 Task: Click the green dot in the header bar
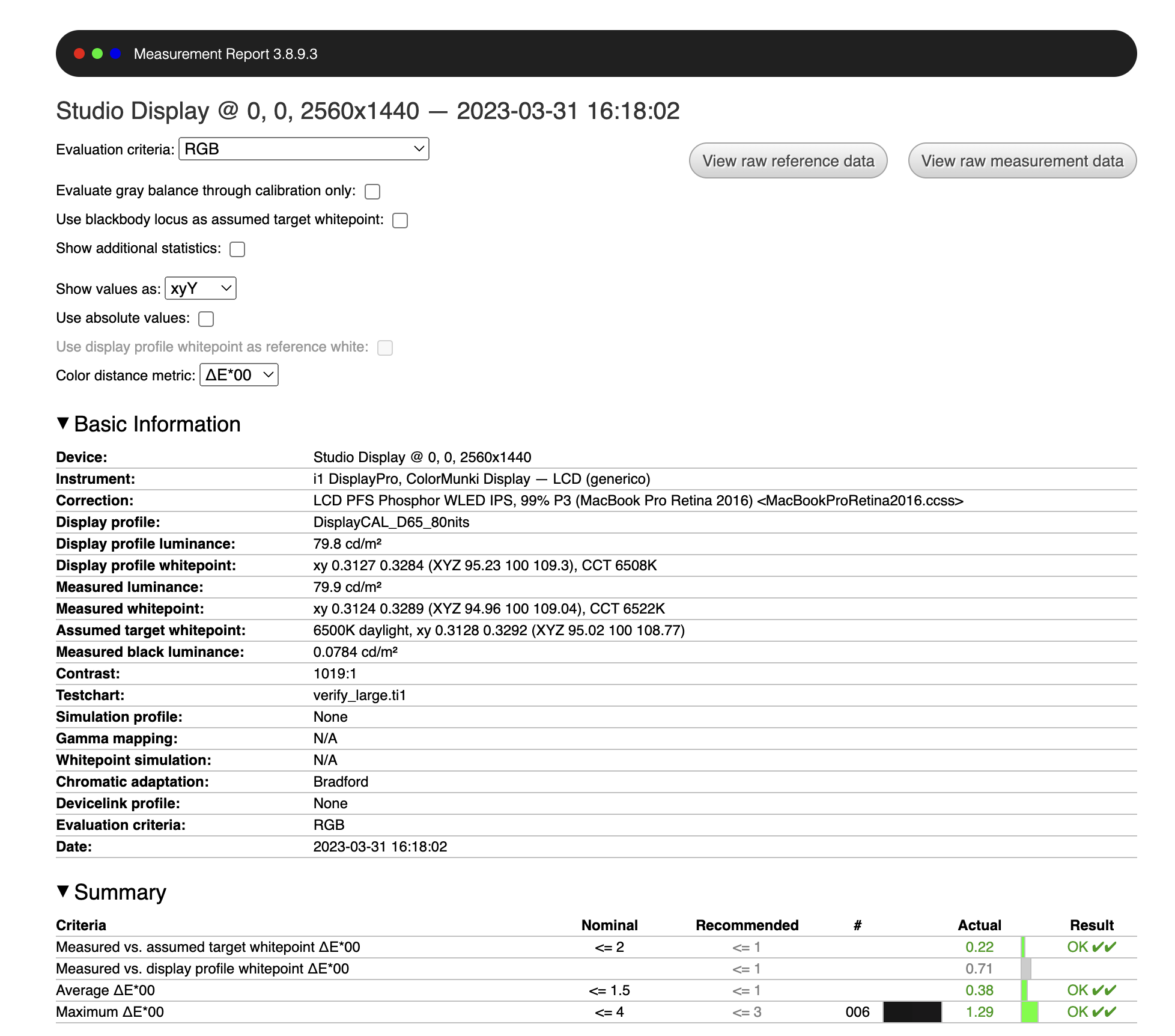point(97,54)
